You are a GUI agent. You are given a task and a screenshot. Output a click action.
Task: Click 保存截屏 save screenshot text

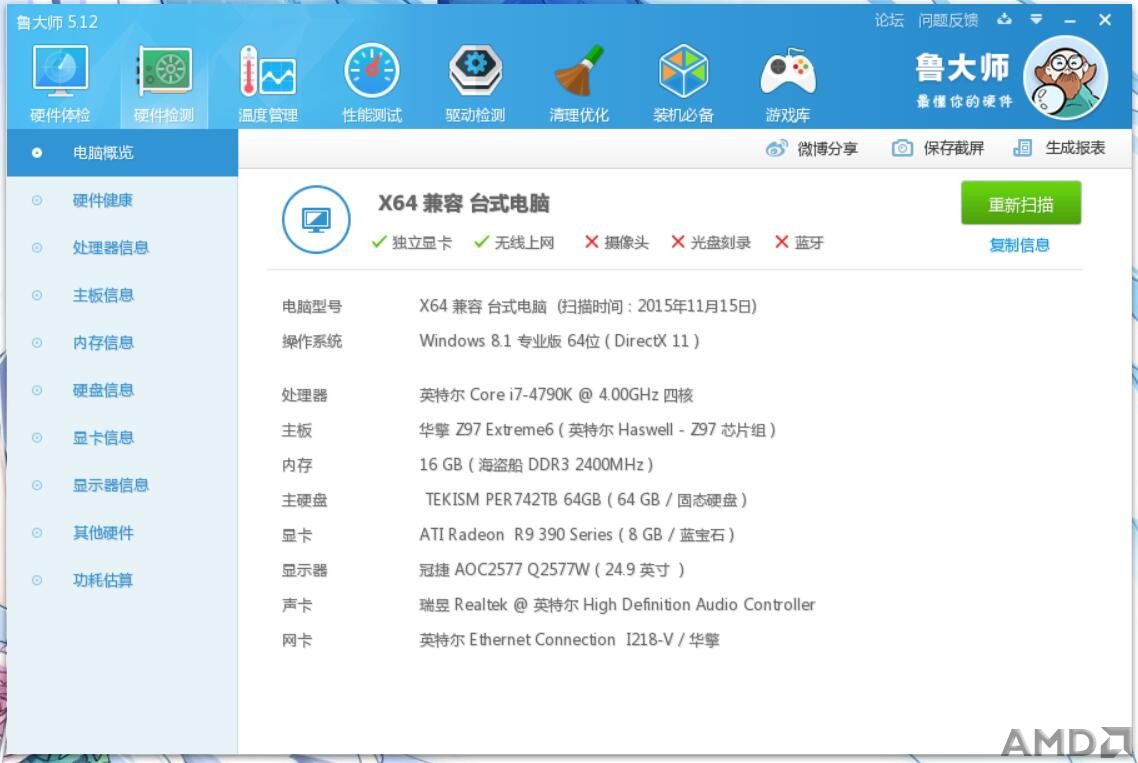coord(954,148)
